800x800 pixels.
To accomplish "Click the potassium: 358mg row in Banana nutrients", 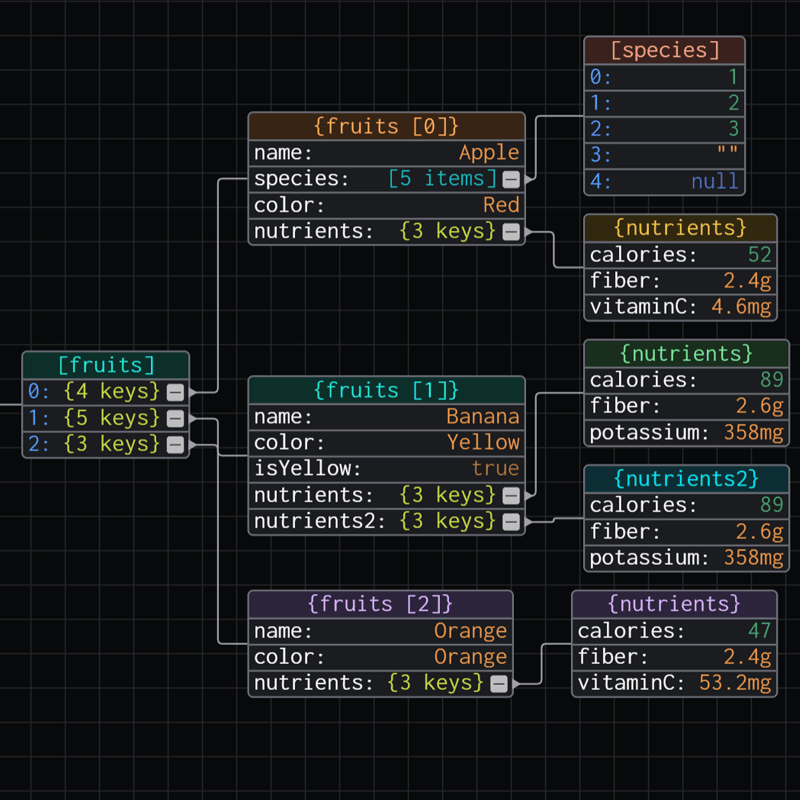I will (x=686, y=432).
